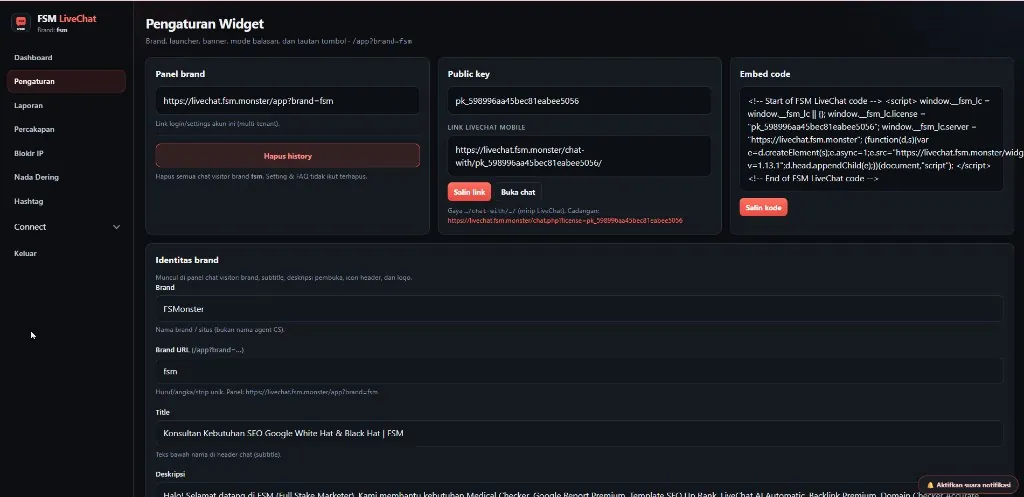The width and height of the screenshot is (1024, 497).
Task: Open the red chat.php license fallback link
Action: pos(565,221)
